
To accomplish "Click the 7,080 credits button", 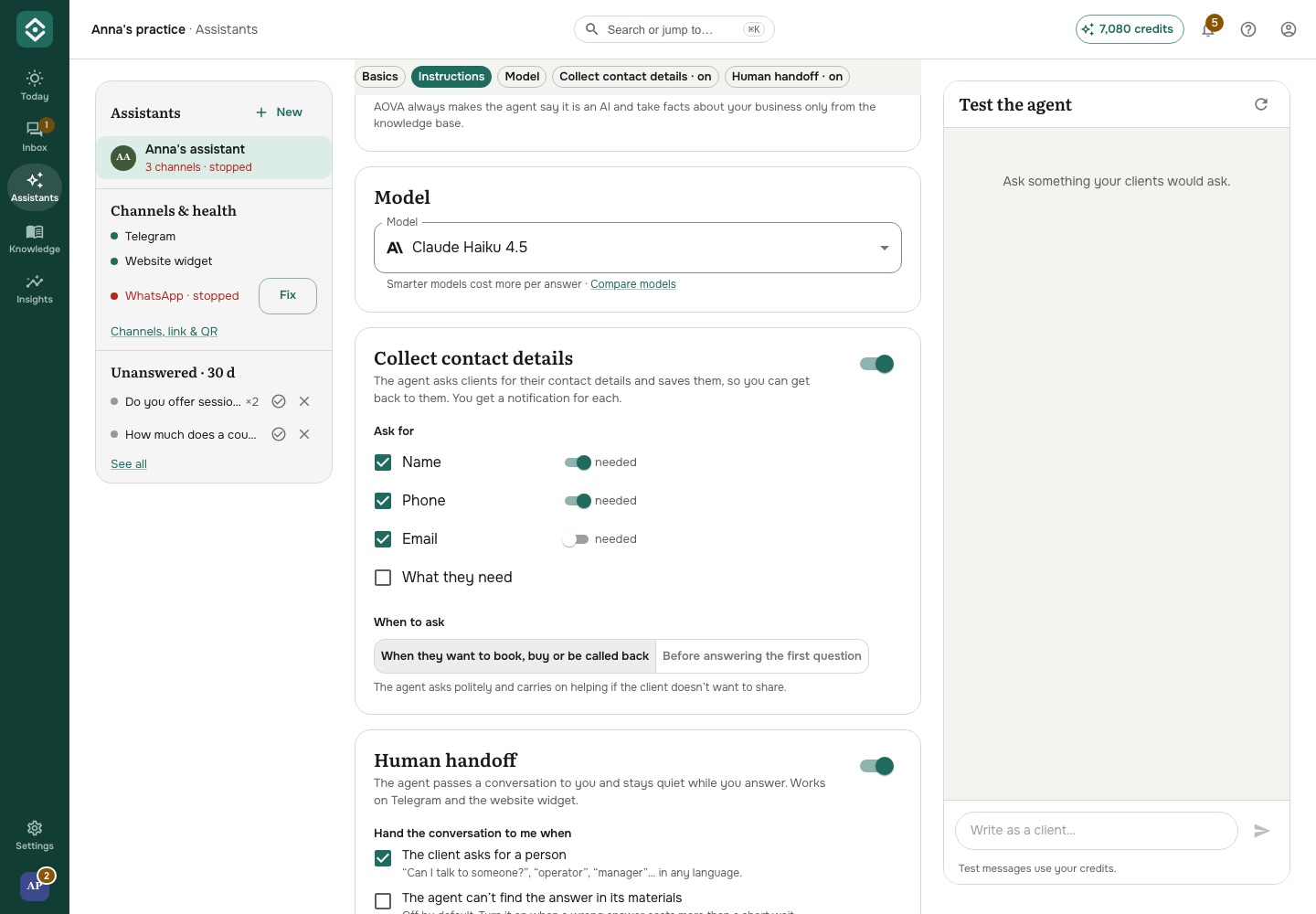I will tap(1130, 29).
